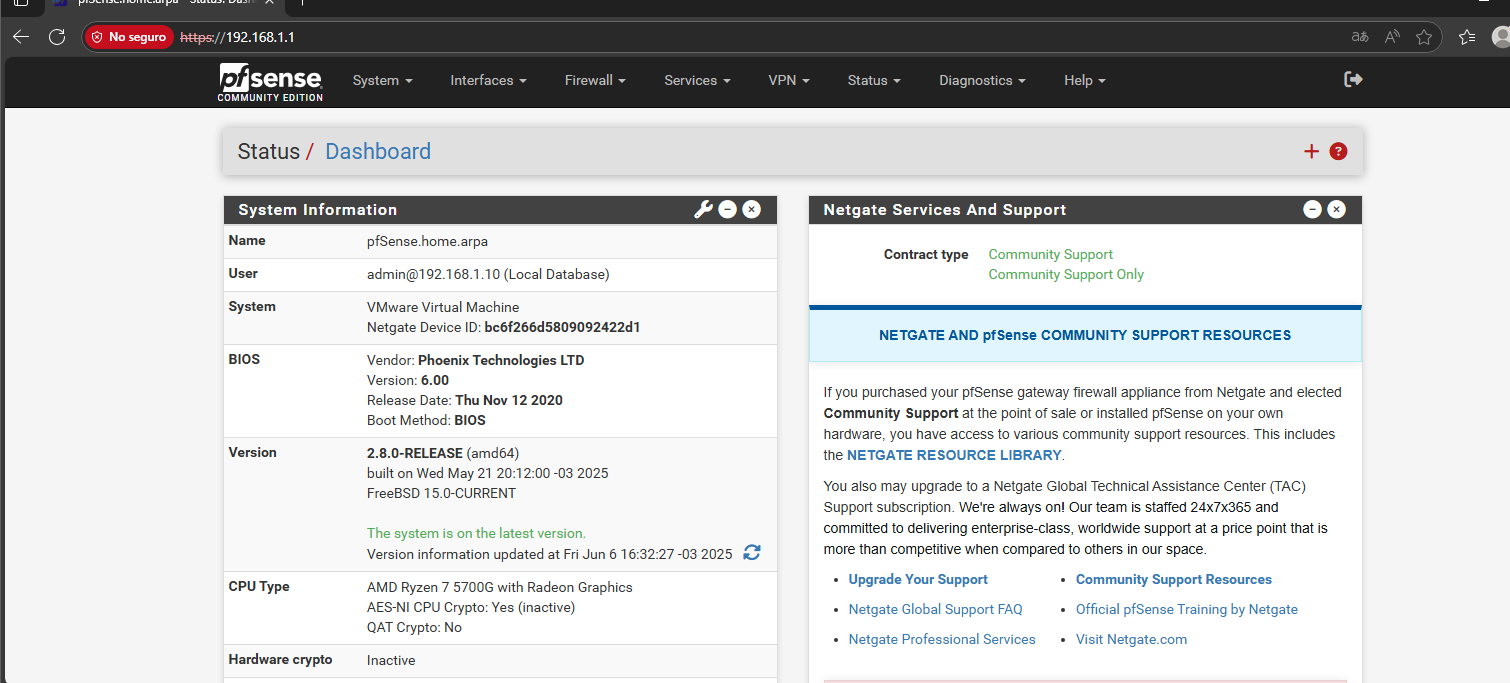
Task: Open the Netgate Resource Library link
Action: click(x=953, y=455)
